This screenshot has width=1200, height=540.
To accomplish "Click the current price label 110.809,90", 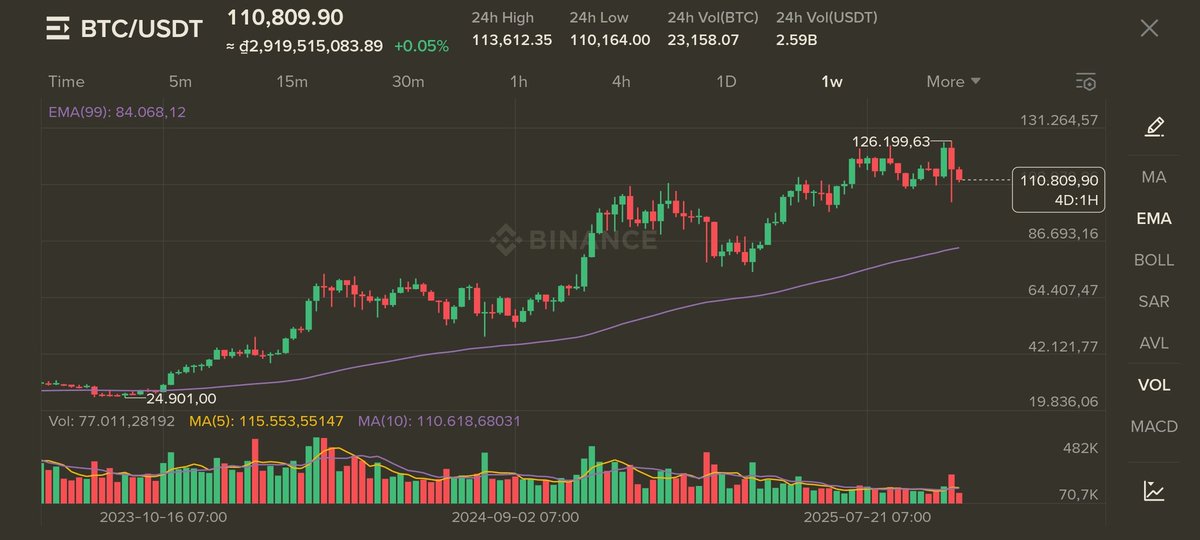I will pyautogui.click(x=1059, y=180).
